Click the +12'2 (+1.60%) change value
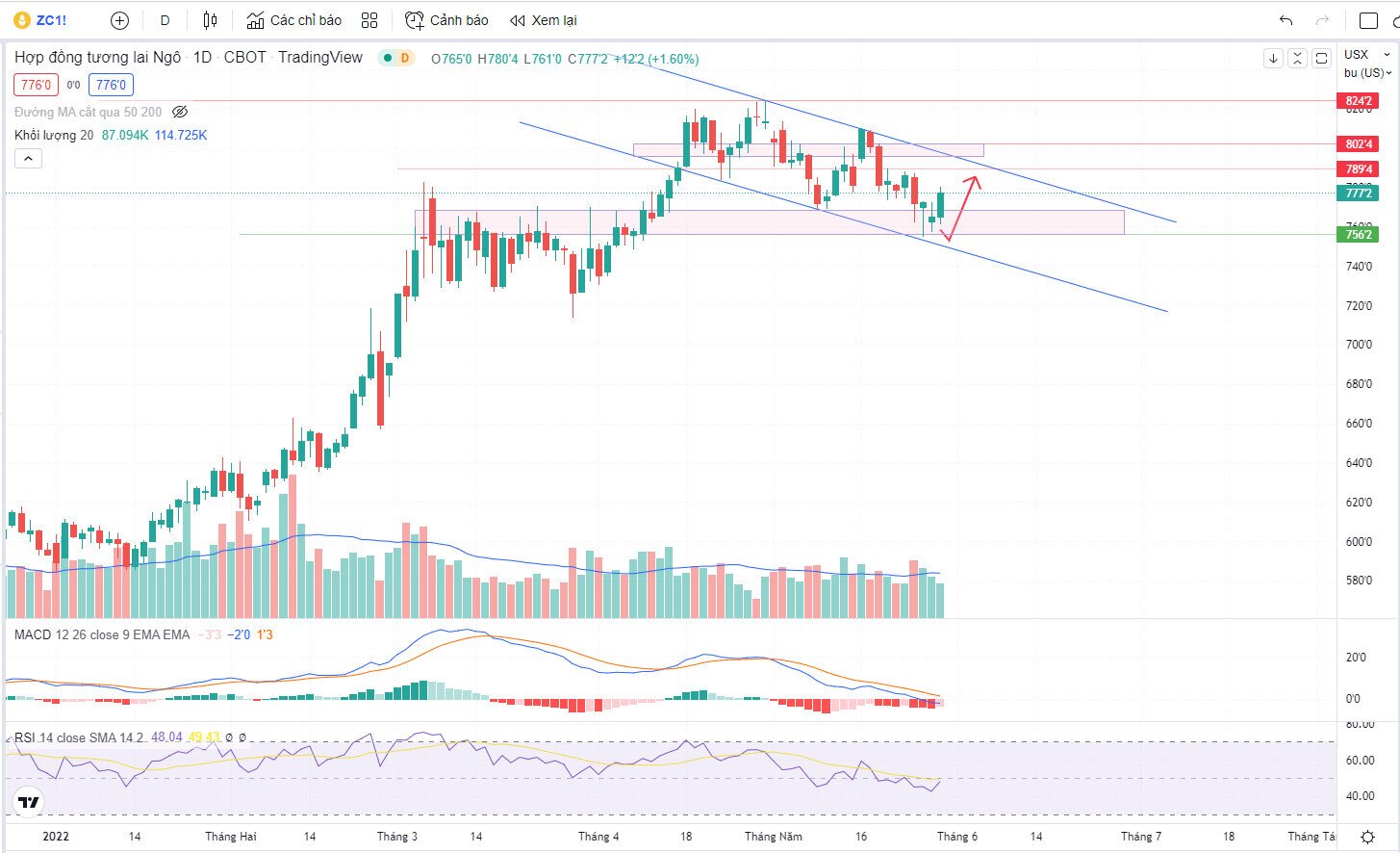1400x853 pixels. pos(656,59)
